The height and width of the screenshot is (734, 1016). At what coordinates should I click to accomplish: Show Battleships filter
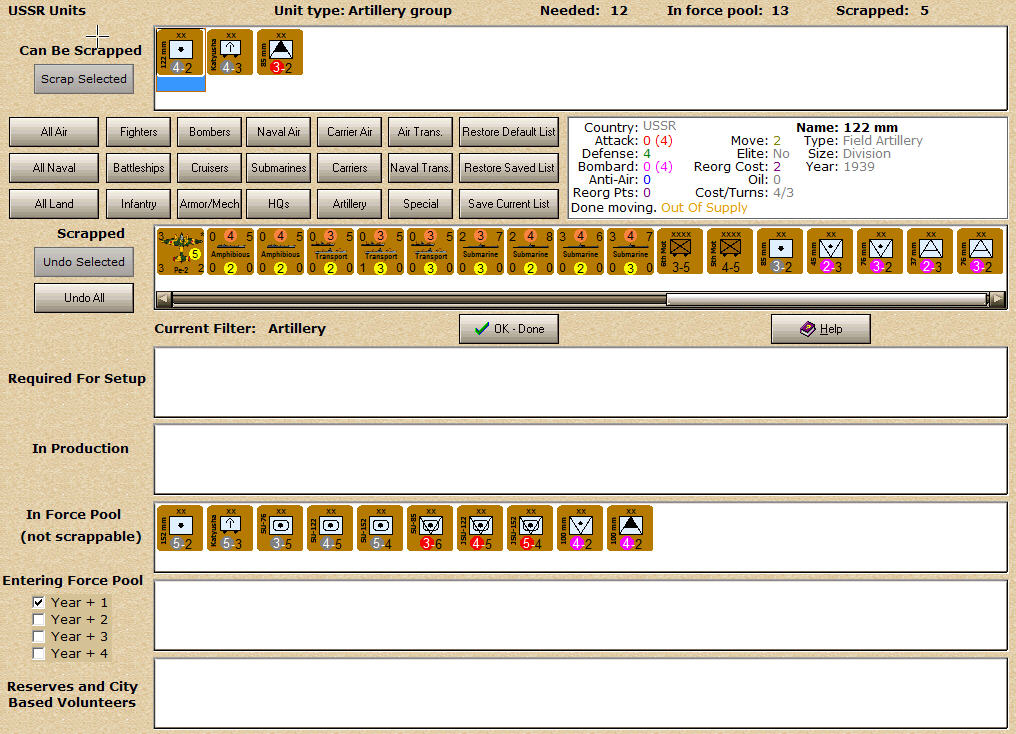click(138, 168)
